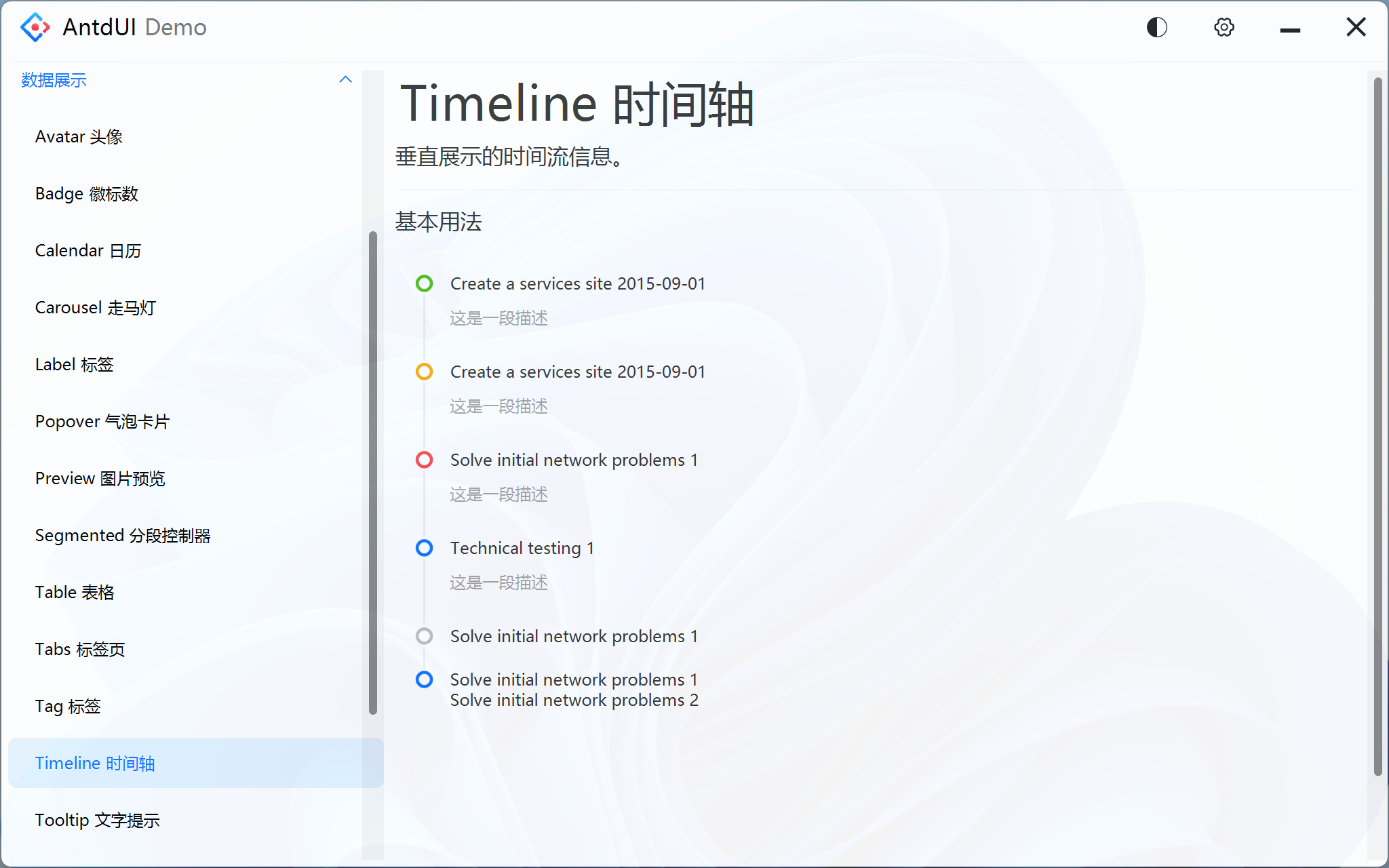Open the Carousel 走马灯 component

95,307
